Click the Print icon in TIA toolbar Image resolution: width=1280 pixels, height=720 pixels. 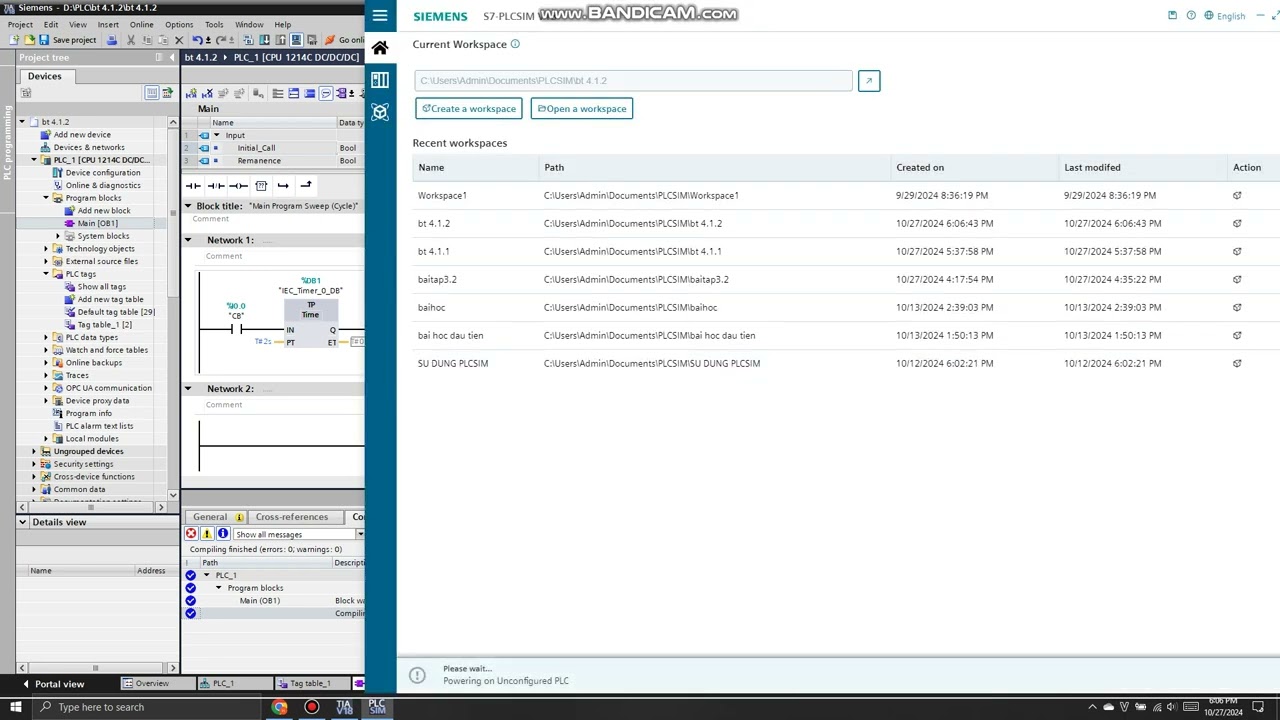pyautogui.click(x=111, y=40)
